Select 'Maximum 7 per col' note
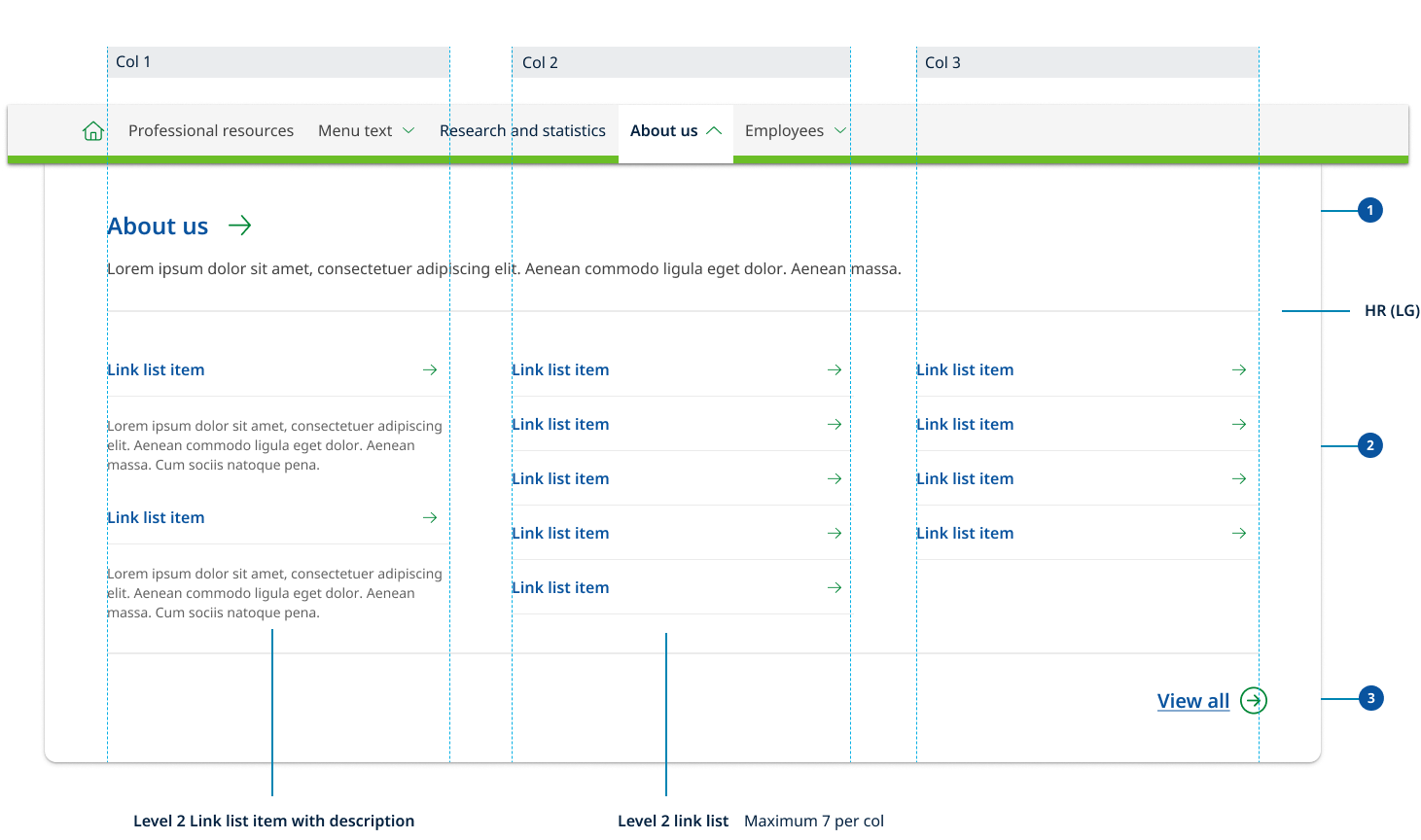 (x=814, y=822)
